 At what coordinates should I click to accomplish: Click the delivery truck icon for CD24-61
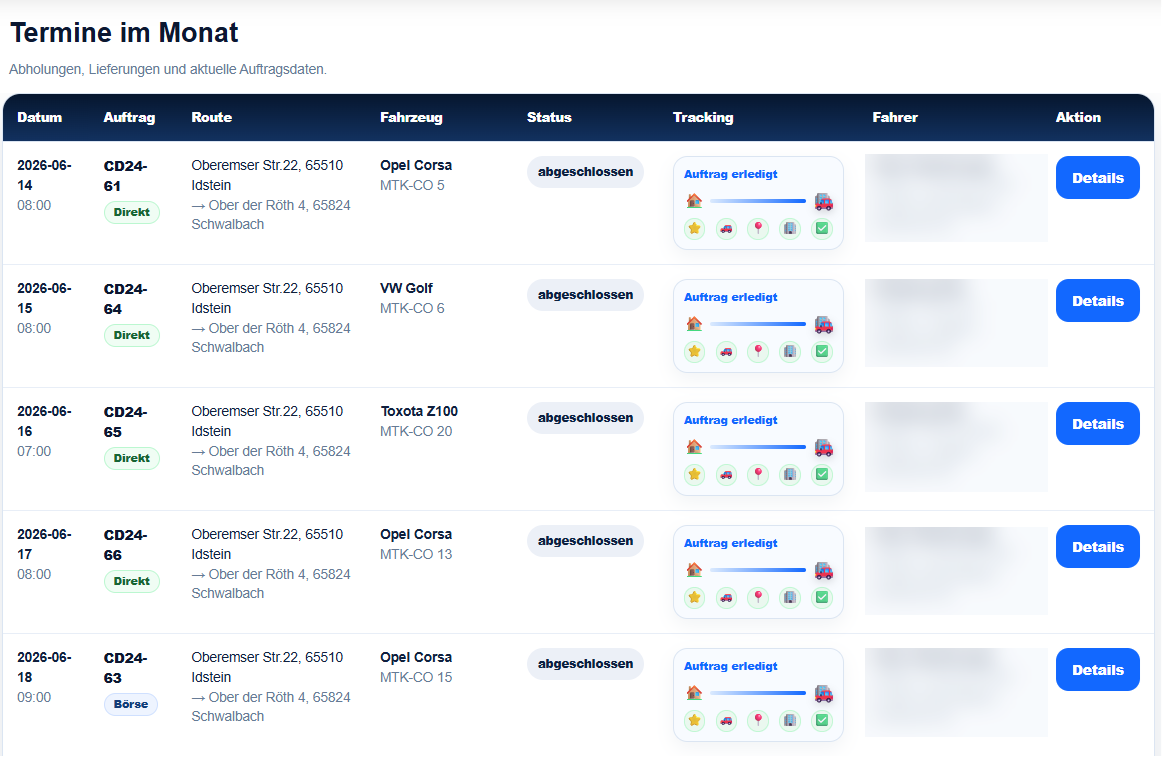coord(823,201)
